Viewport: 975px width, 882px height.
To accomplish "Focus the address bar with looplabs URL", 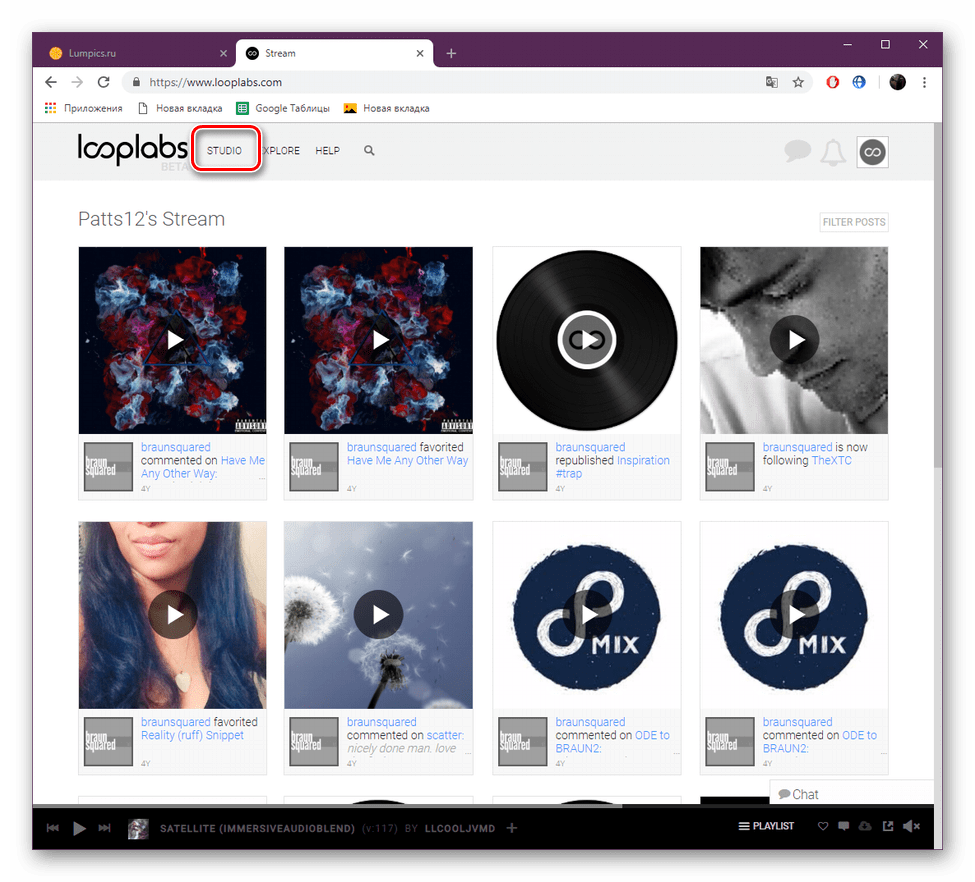I will [x=448, y=82].
